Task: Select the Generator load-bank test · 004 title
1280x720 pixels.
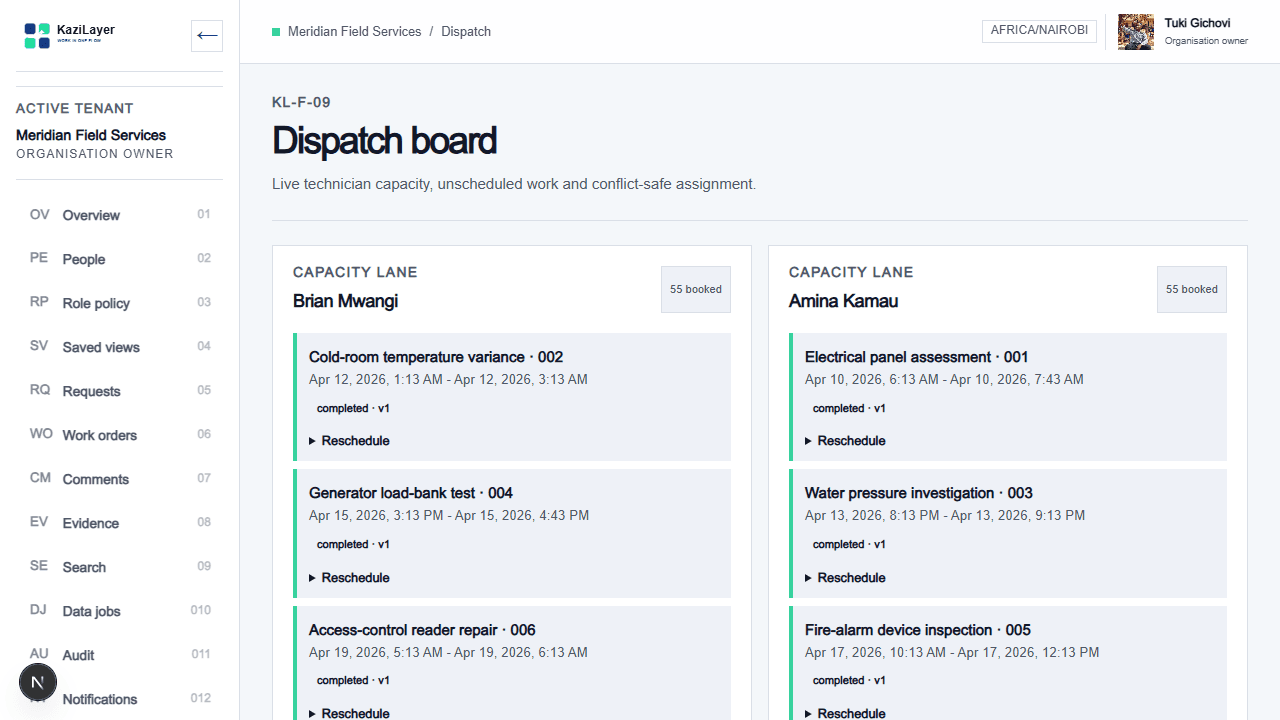Action: click(x=411, y=493)
